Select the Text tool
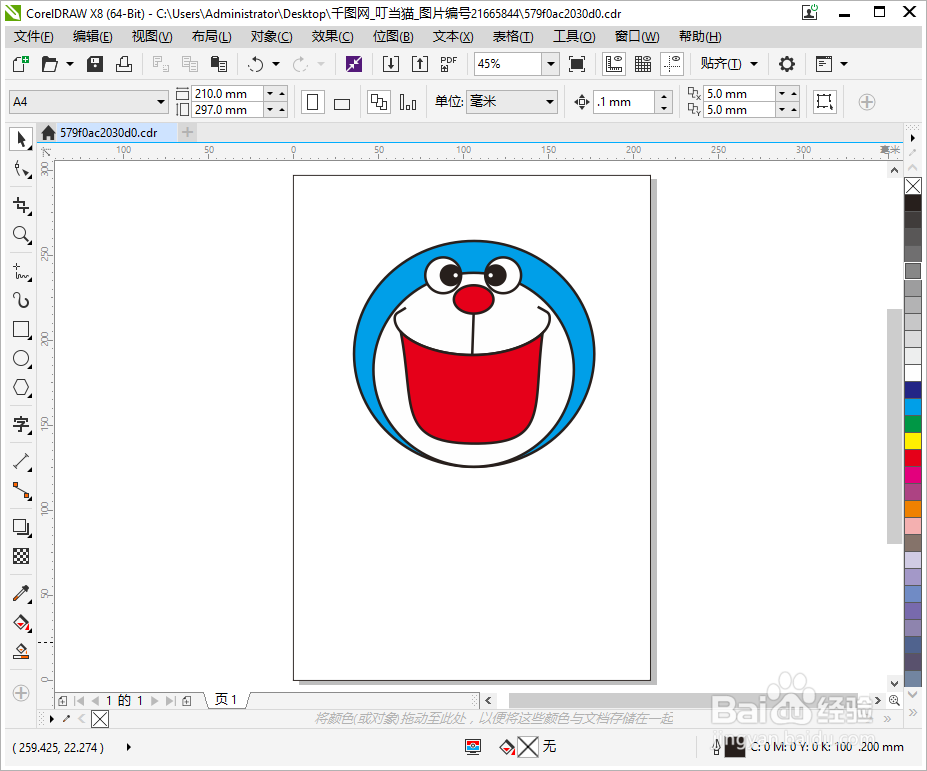 21,424
